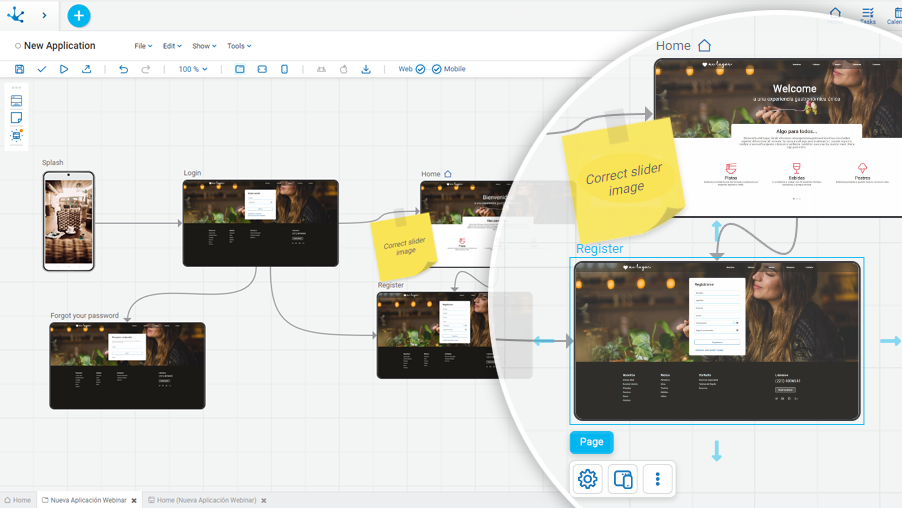Open the three-dot more options icon
The height and width of the screenshot is (508, 902).
tap(658, 479)
